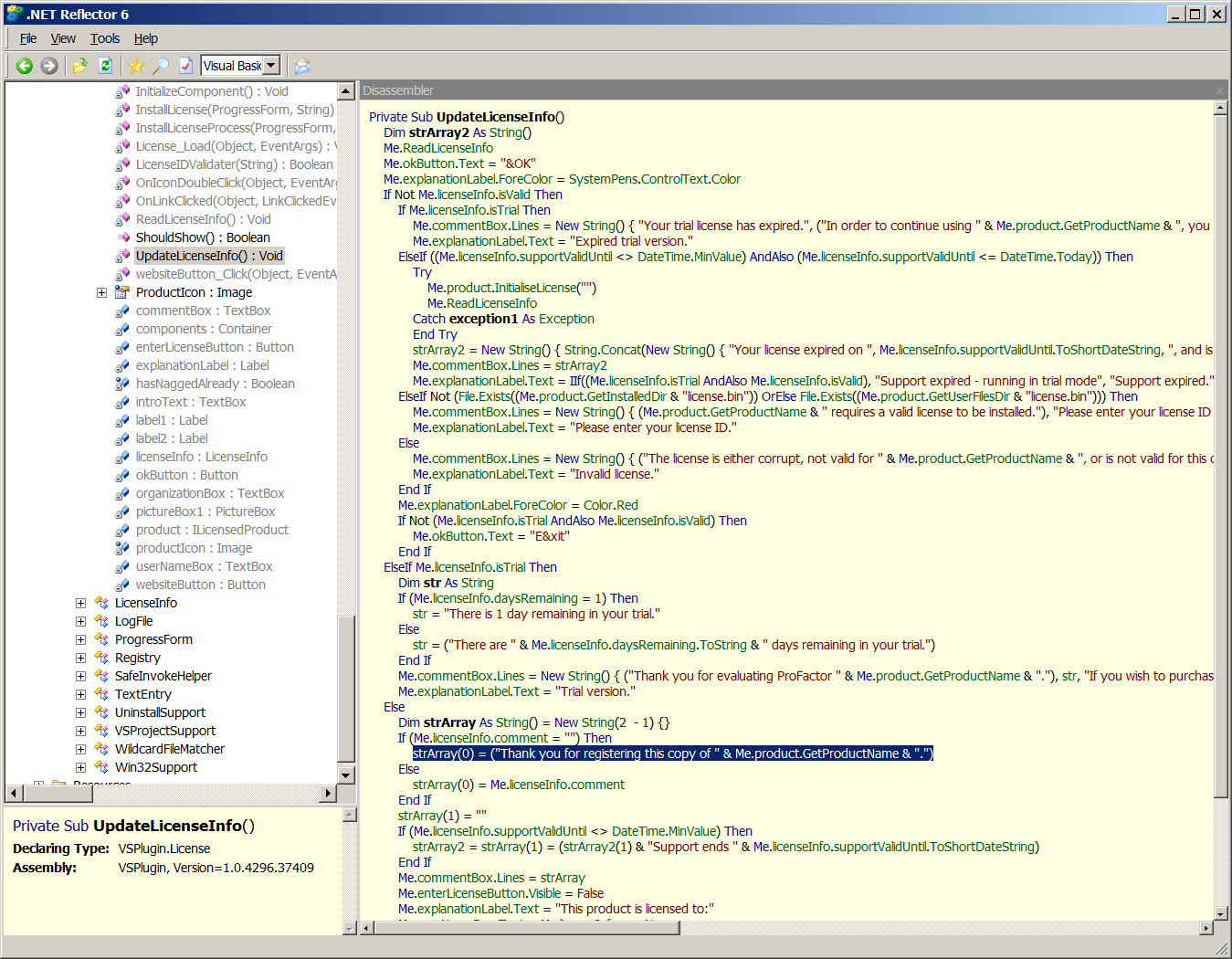1232x959 pixels.
Task: Click the LogFile class icon
Action: point(101,621)
